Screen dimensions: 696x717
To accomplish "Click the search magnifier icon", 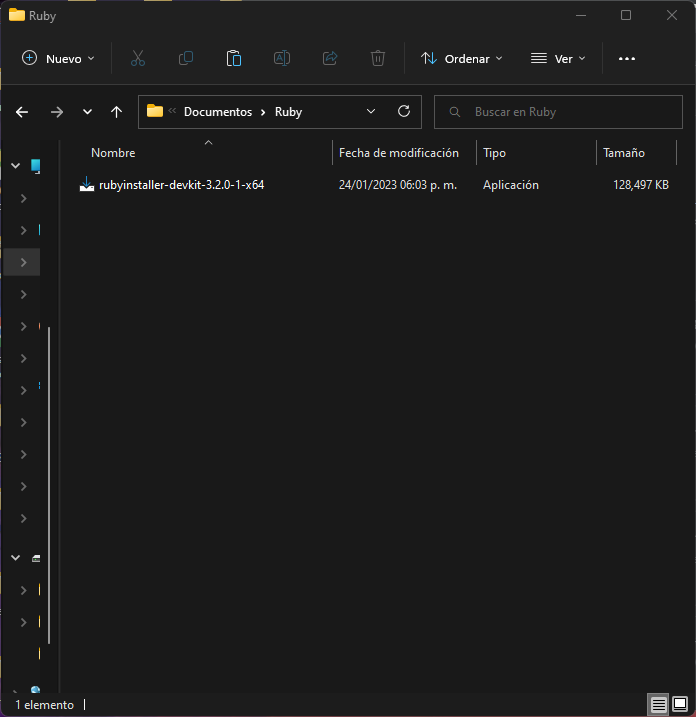I will click(x=455, y=112).
